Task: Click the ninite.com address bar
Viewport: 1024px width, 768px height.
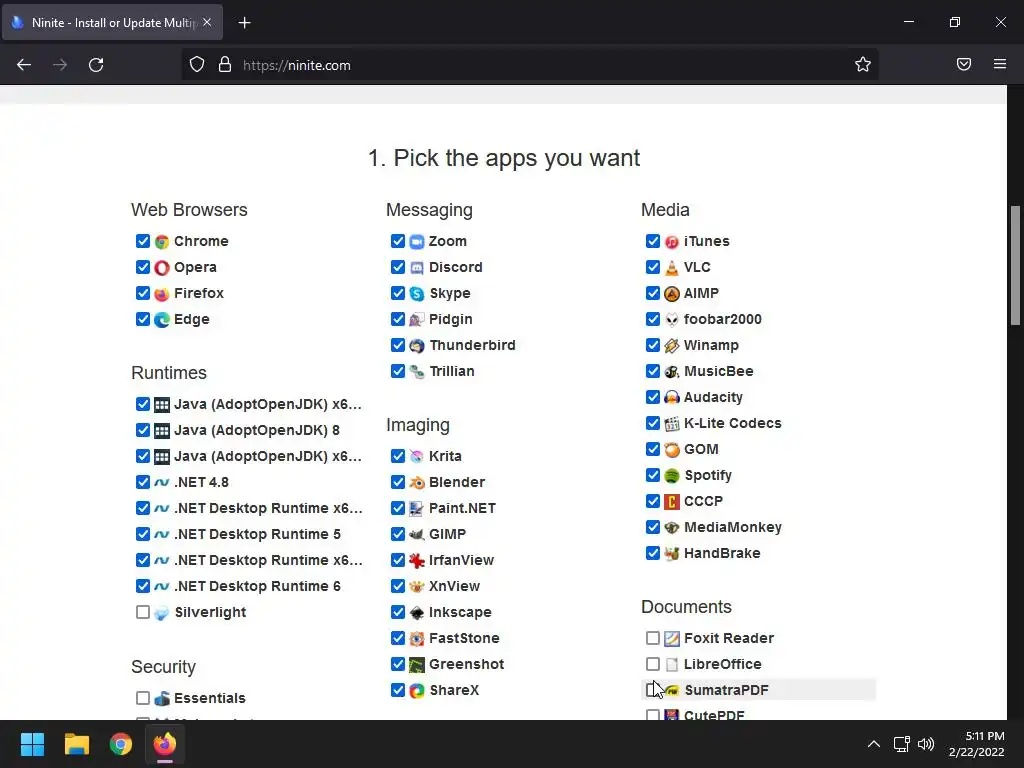Action: [x=529, y=65]
